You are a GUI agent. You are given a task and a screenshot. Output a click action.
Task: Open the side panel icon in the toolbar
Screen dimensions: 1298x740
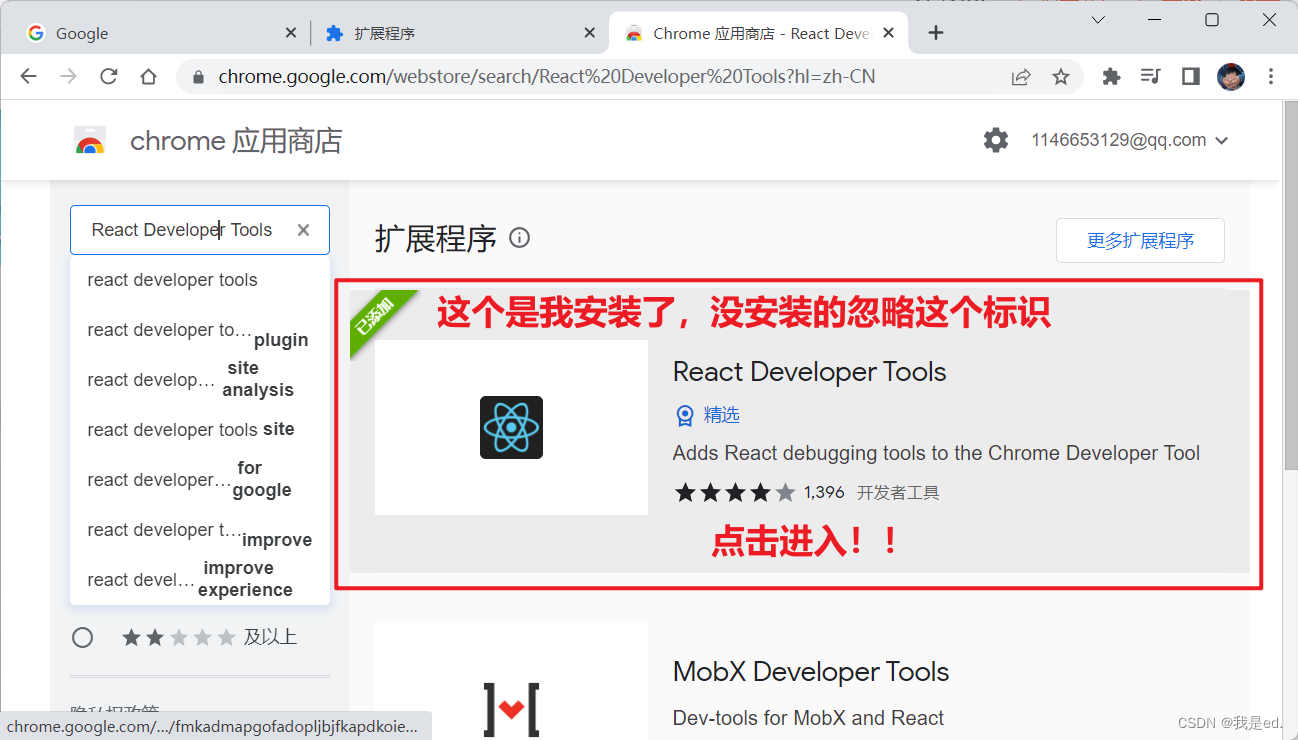(x=1190, y=76)
